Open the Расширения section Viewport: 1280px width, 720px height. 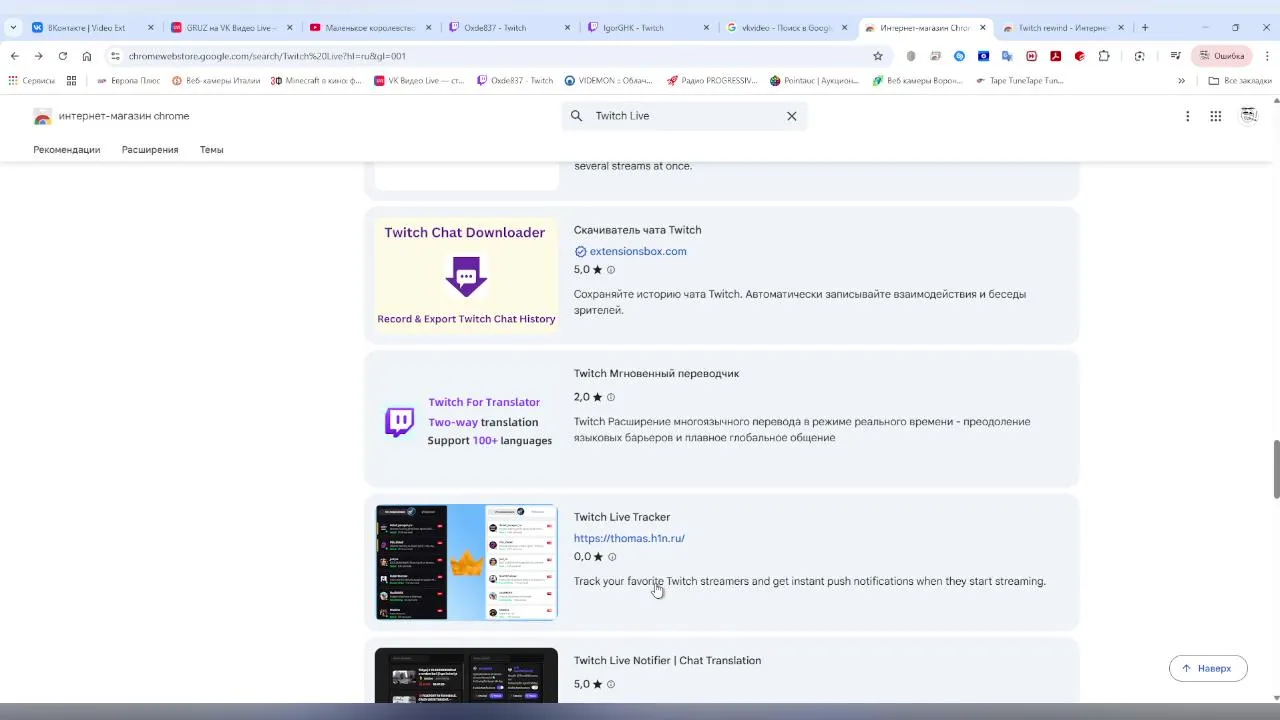150,150
